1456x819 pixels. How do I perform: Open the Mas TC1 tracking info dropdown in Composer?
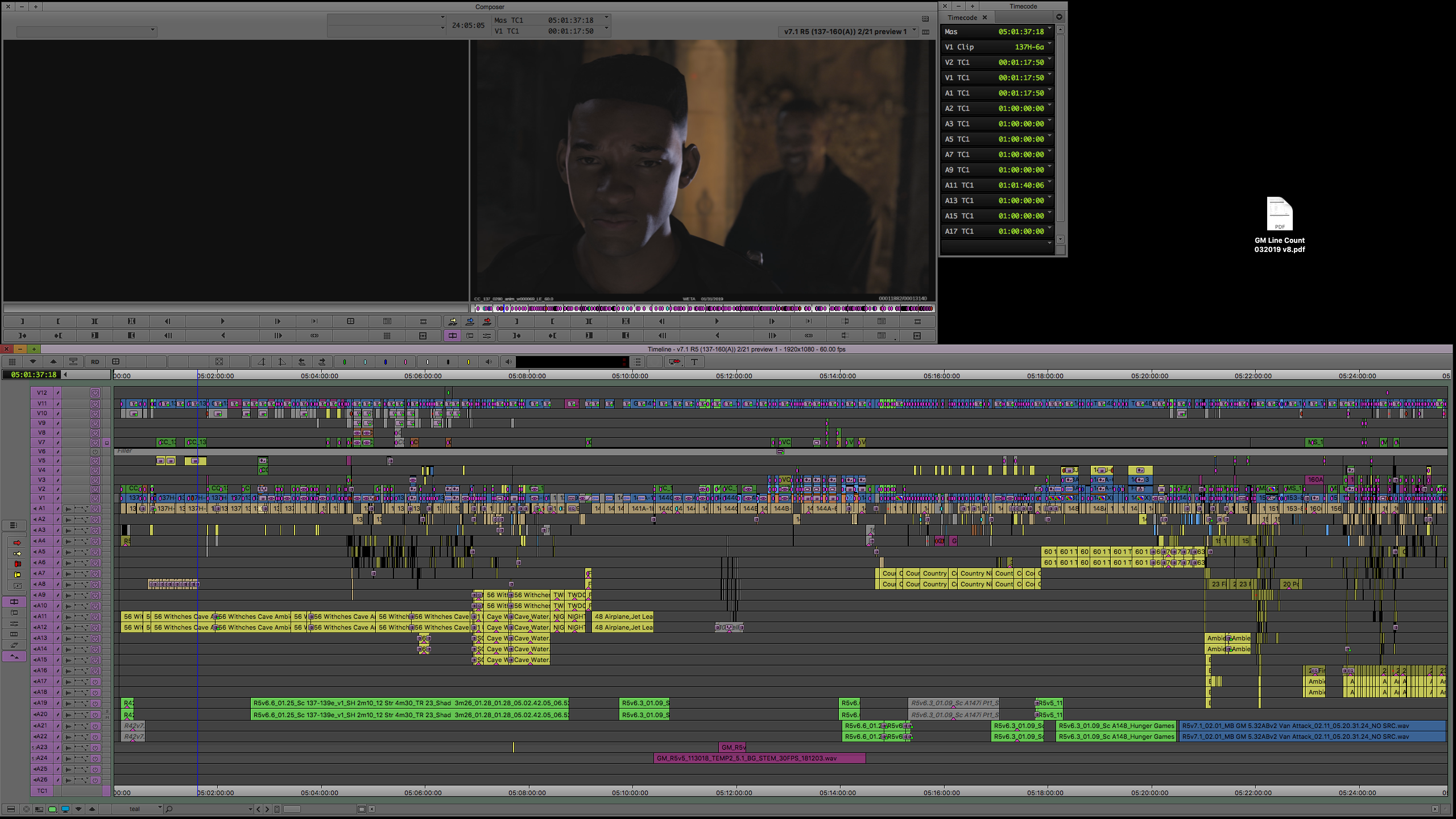coord(606,18)
